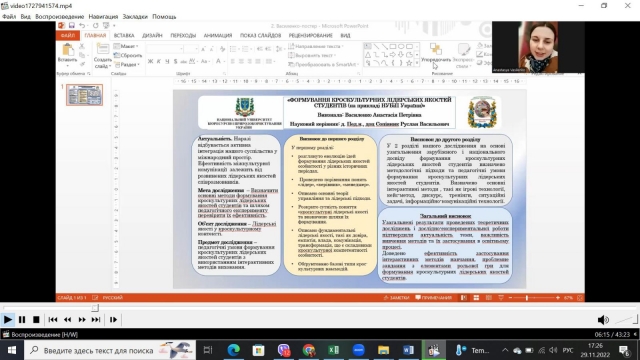Open the font name combo box
This screenshot has width=640, height=360.
click(165, 49)
